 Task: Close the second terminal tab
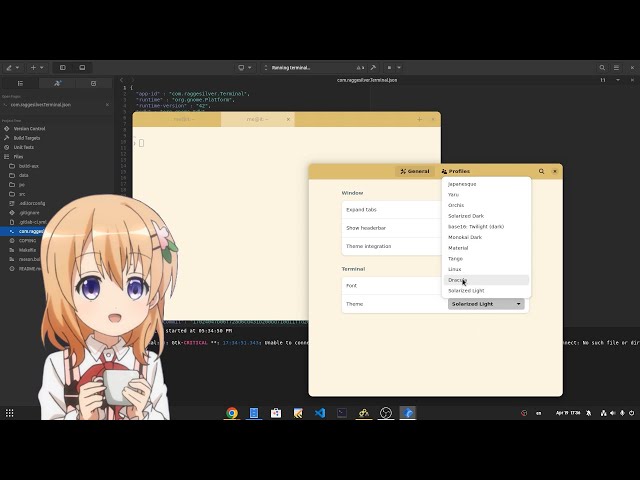coord(288,119)
